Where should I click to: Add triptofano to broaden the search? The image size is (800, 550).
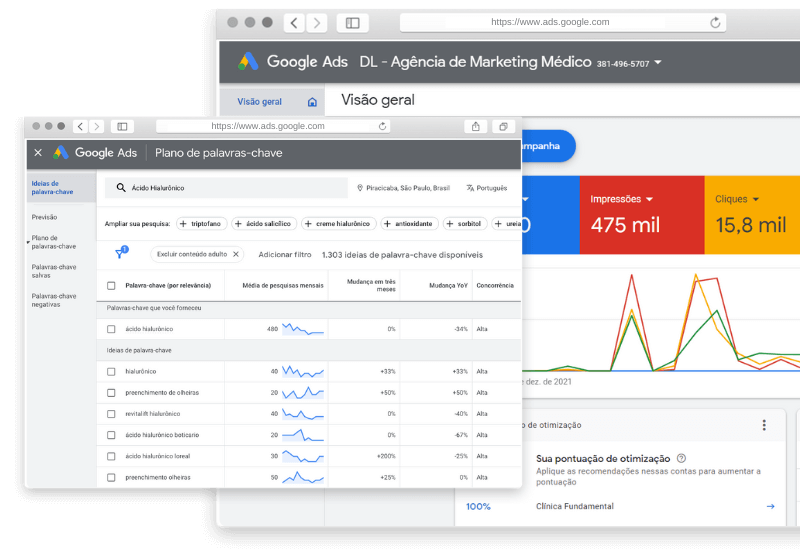pyautogui.click(x=202, y=223)
